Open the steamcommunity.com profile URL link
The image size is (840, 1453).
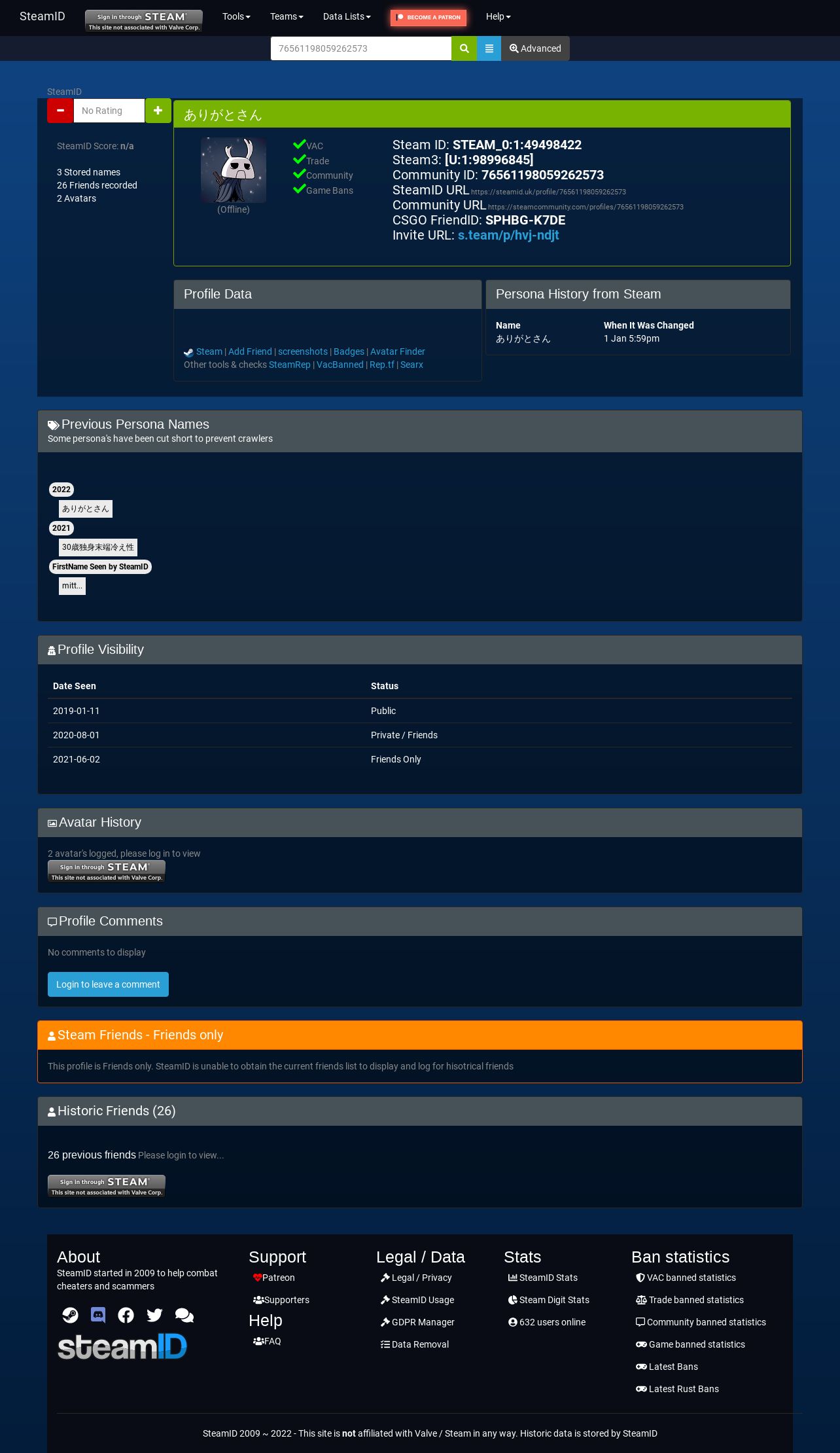(x=586, y=207)
